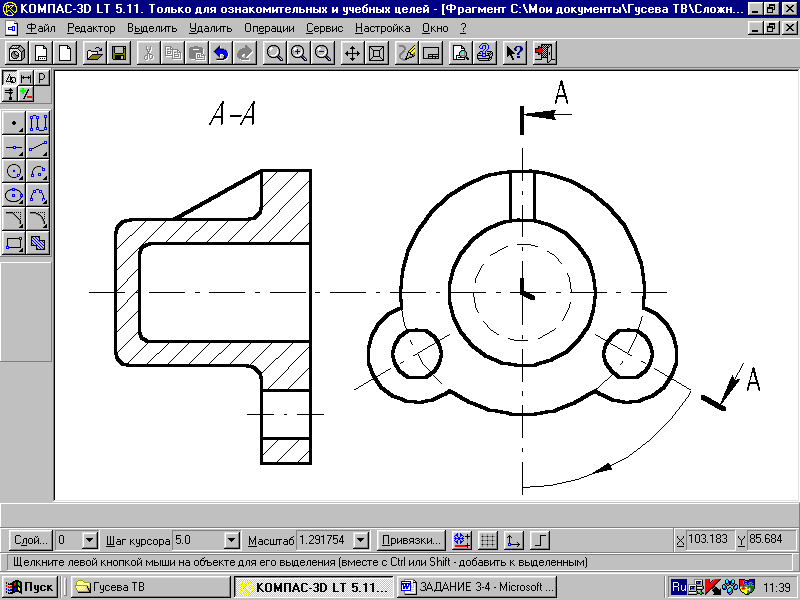This screenshot has height=600, width=800.
Task: Open the print preview icon
Action: 461,53
